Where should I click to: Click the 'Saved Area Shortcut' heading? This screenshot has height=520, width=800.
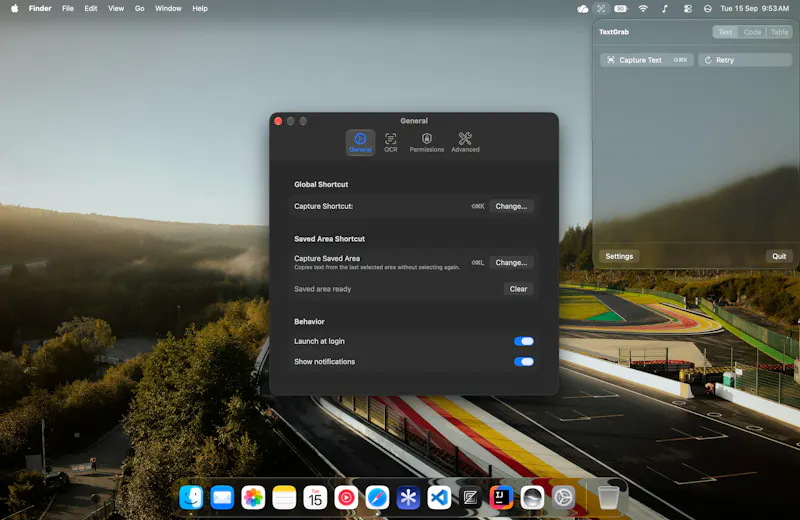(329, 239)
